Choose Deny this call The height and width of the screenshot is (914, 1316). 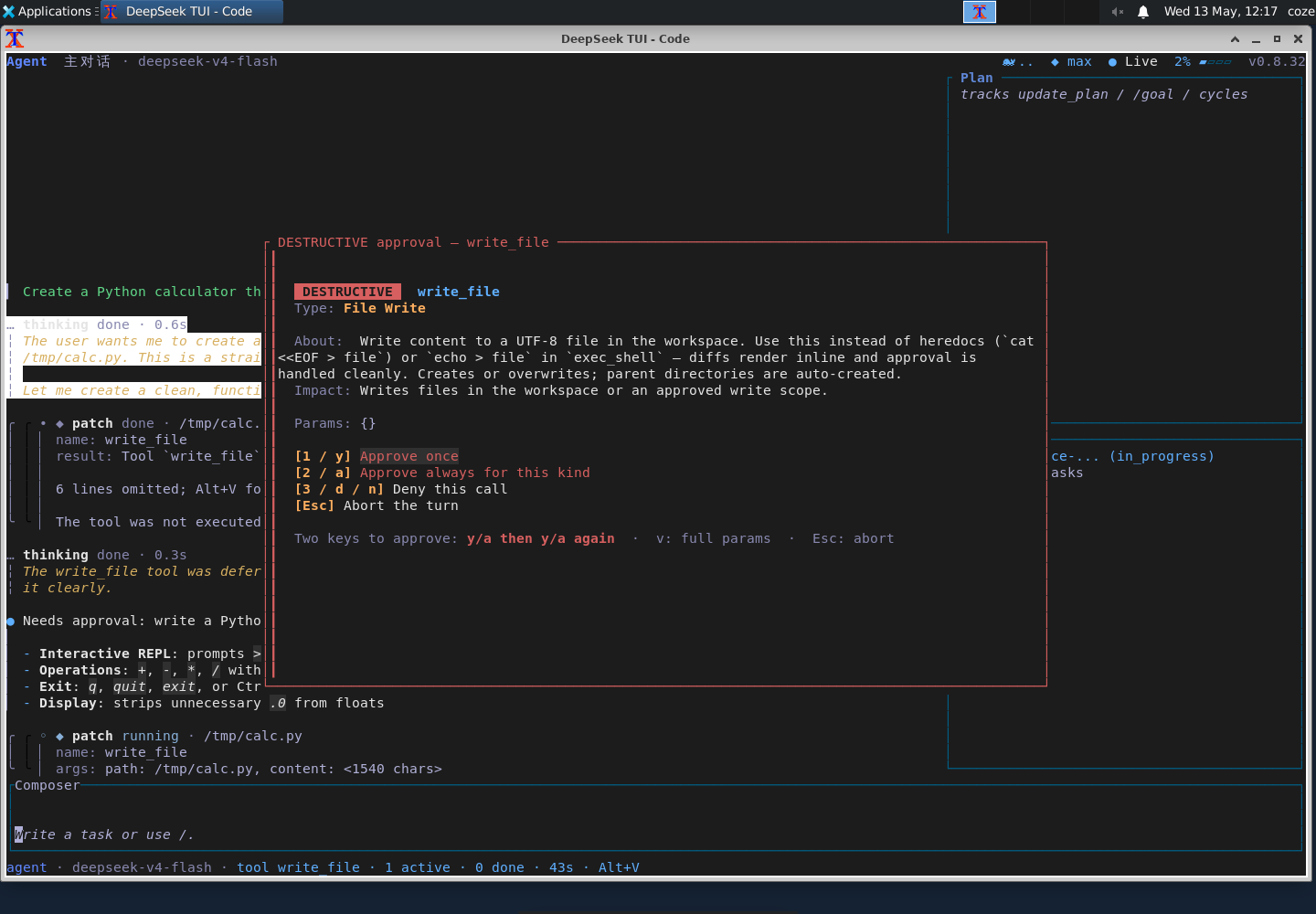pos(450,489)
